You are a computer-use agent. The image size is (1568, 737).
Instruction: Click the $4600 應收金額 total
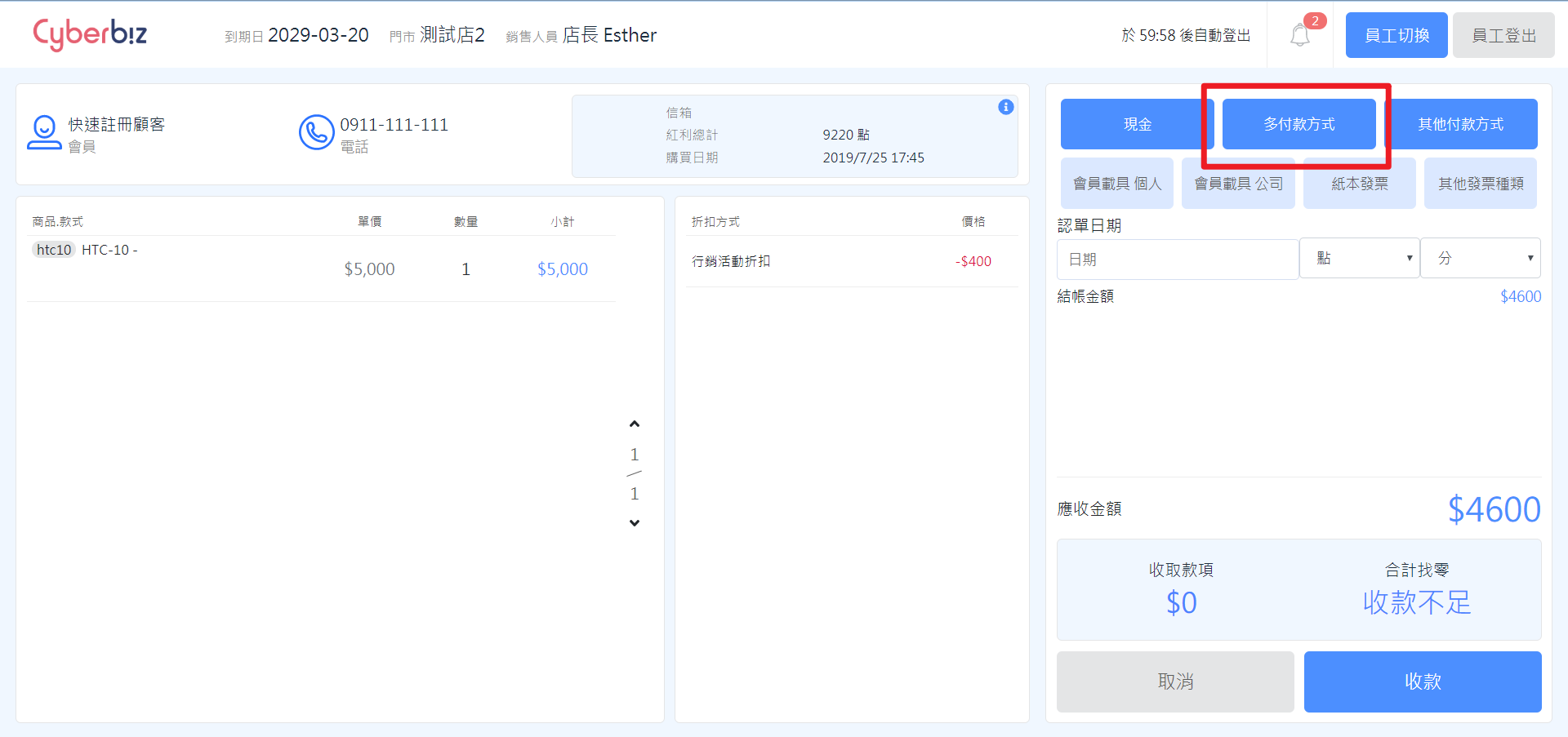coord(1494,509)
